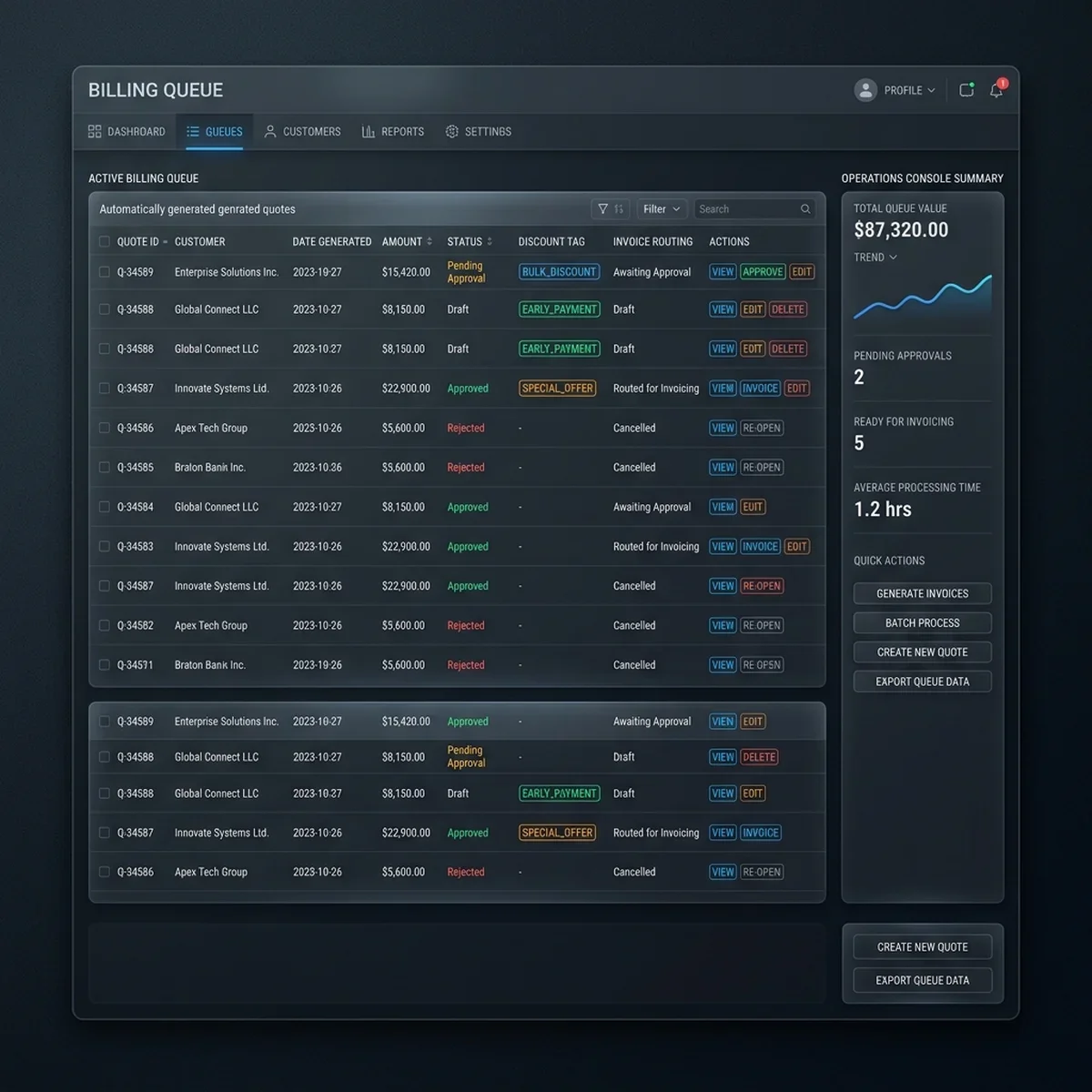Click the Approve button for Q-34589
Image resolution: width=1092 pixels, height=1092 pixels.
(x=763, y=272)
